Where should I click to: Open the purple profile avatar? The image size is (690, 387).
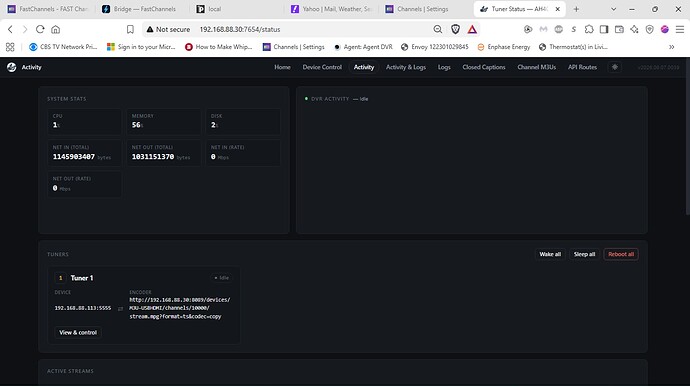[664, 29]
